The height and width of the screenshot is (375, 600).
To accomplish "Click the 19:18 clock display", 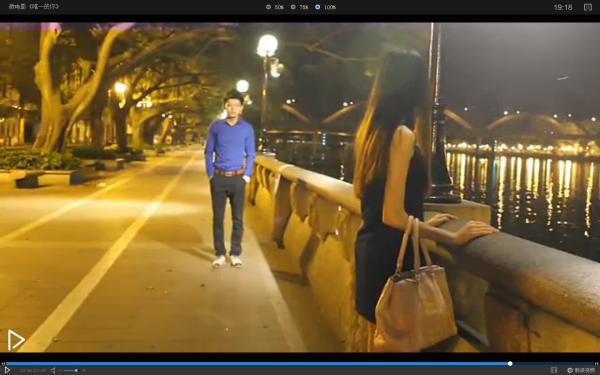I will [x=563, y=7].
